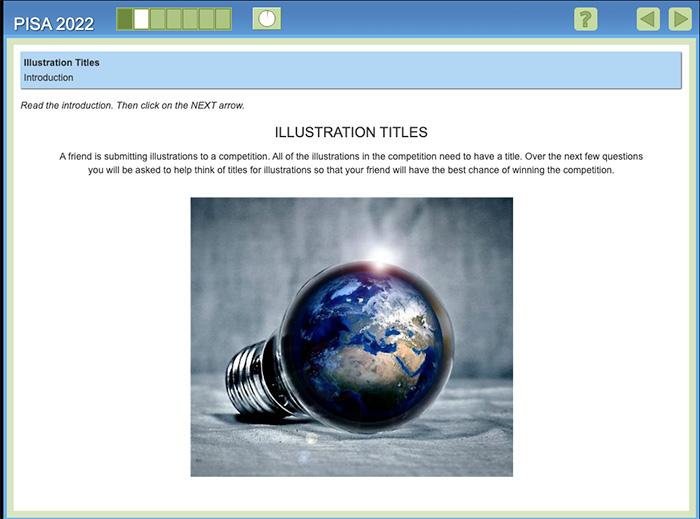Click the timer clock icon

pos(266,18)
